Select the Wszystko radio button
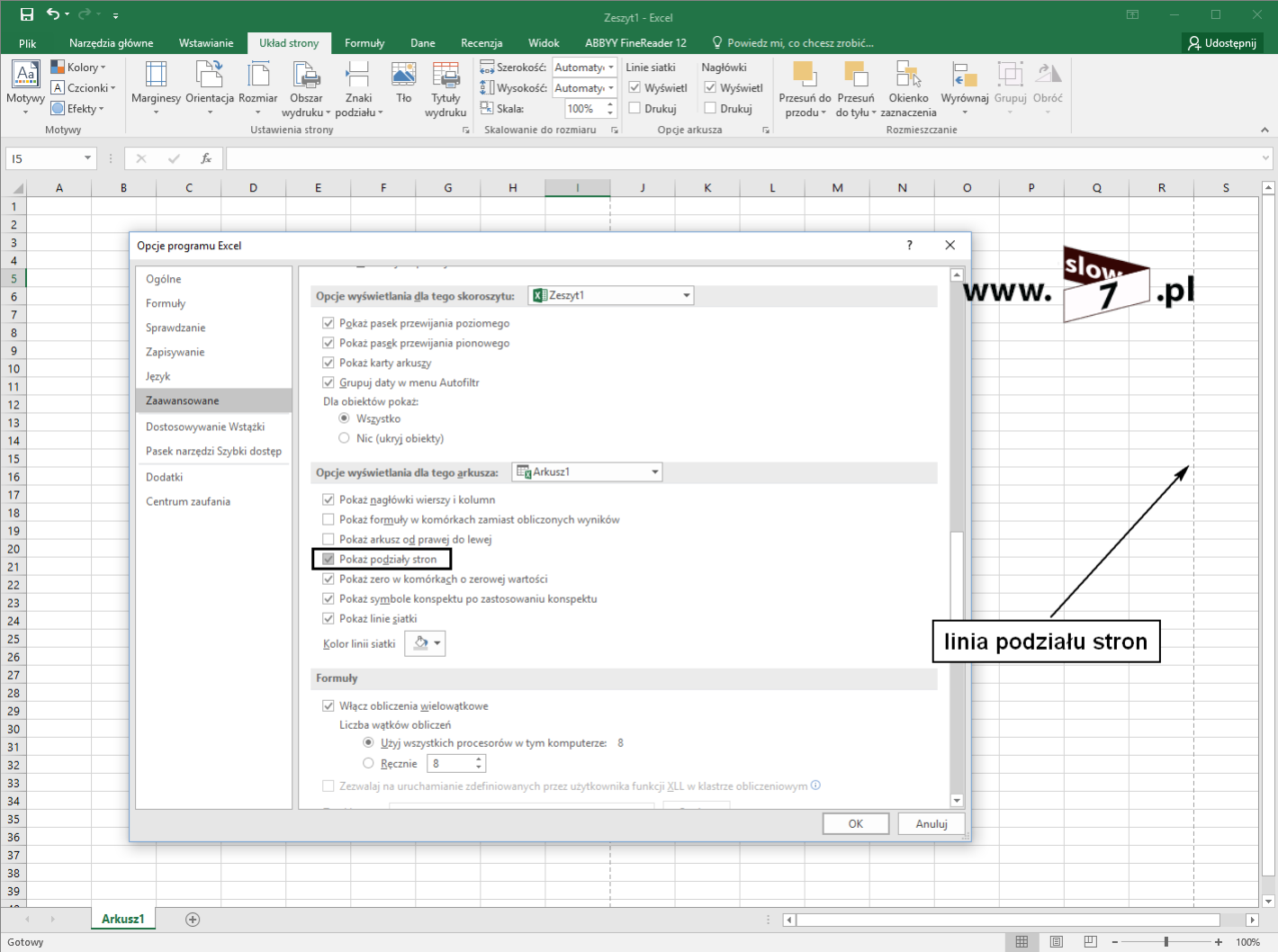This screenshot has height=952, width=1278. pos(344,418)
